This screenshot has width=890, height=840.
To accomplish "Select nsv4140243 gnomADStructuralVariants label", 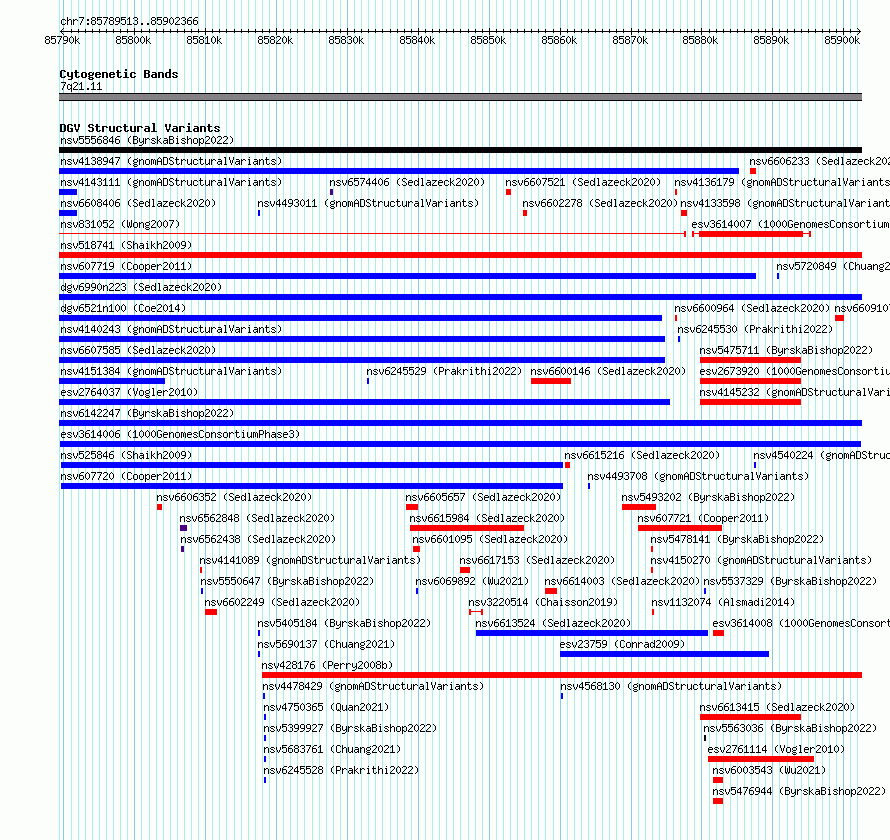I will point(171,329).
